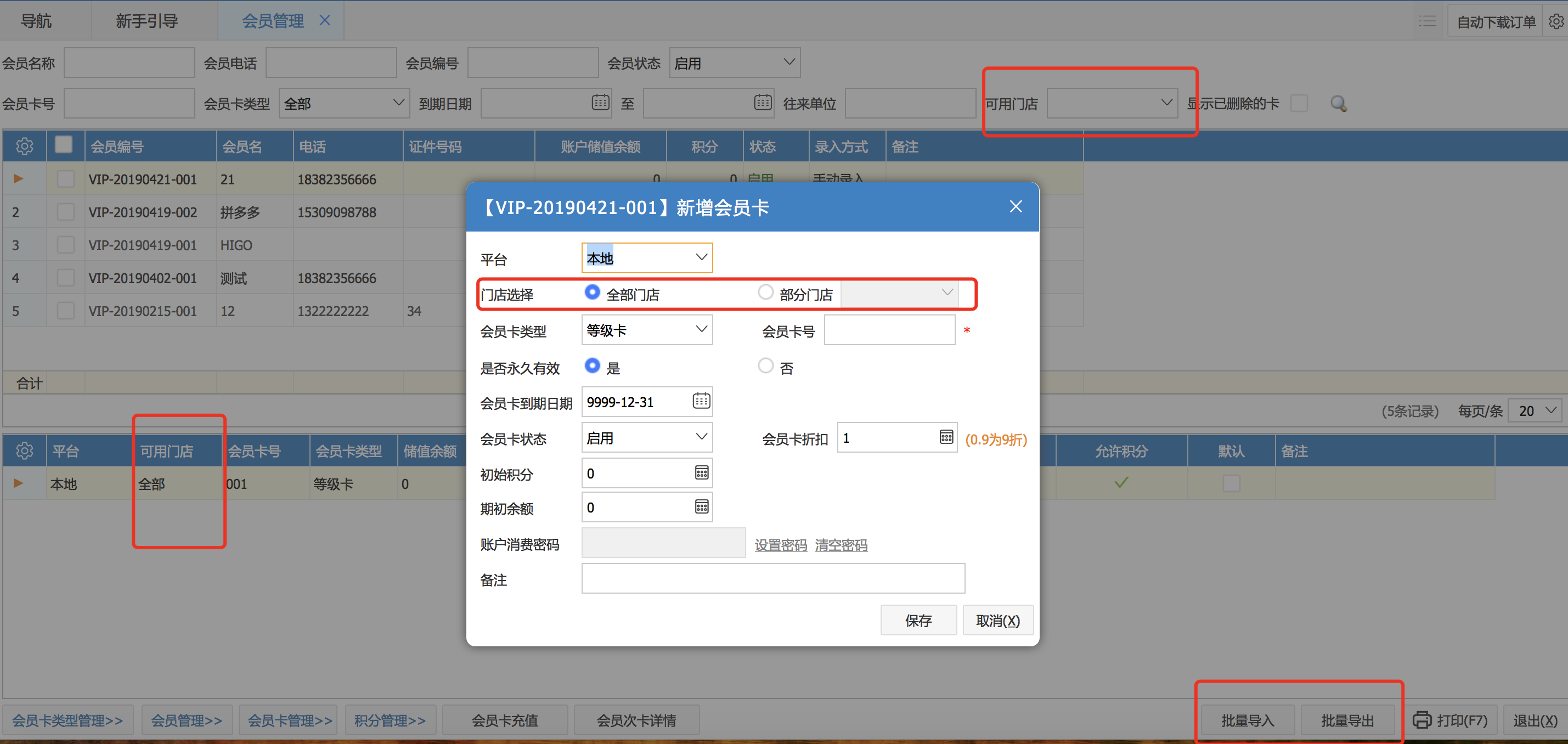
Task: Open member table column settings gear
Action: pyautogui.click(x=24, y=146)
